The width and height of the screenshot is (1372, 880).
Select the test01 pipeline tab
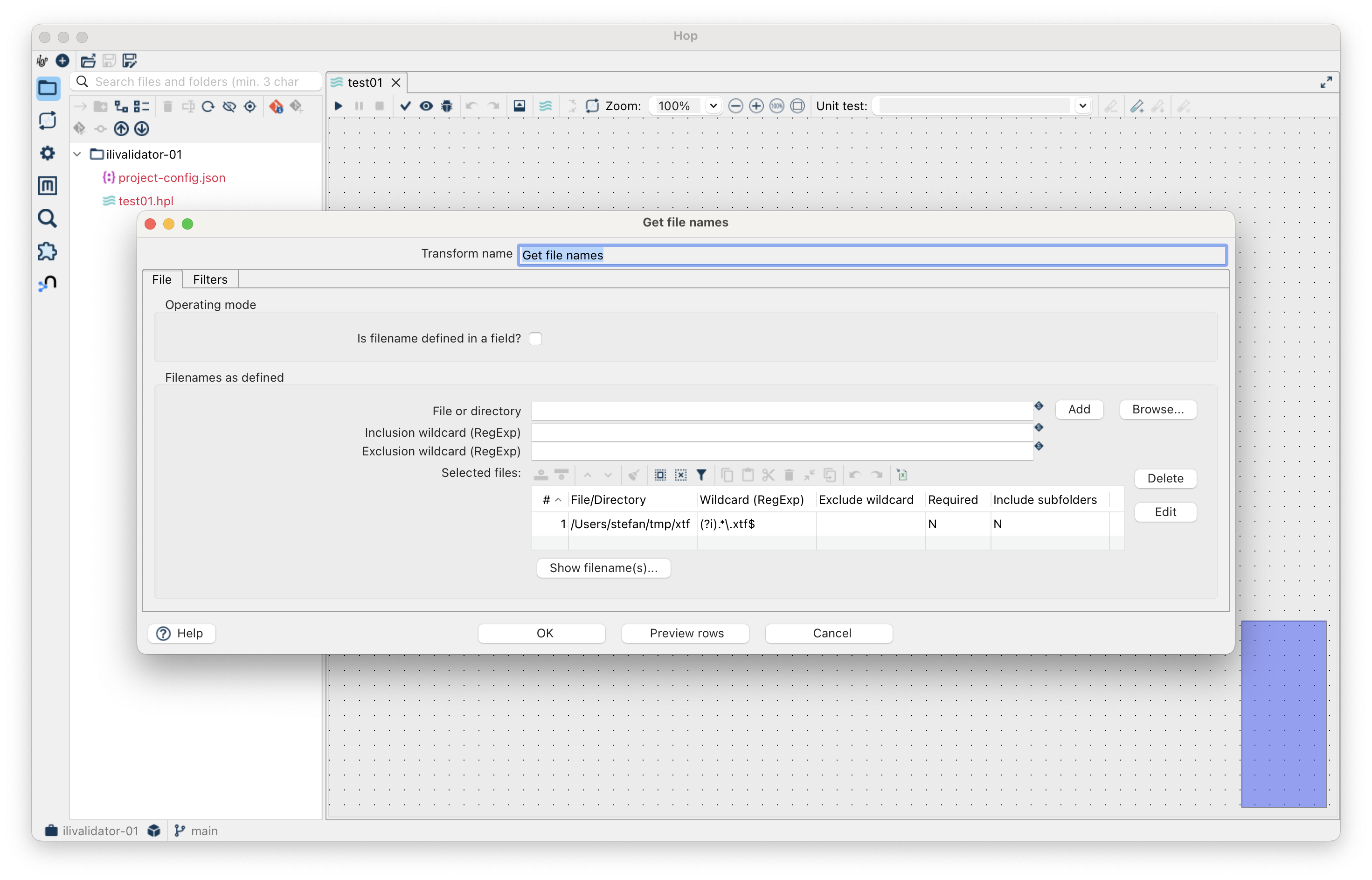click(x=364, y=82)
